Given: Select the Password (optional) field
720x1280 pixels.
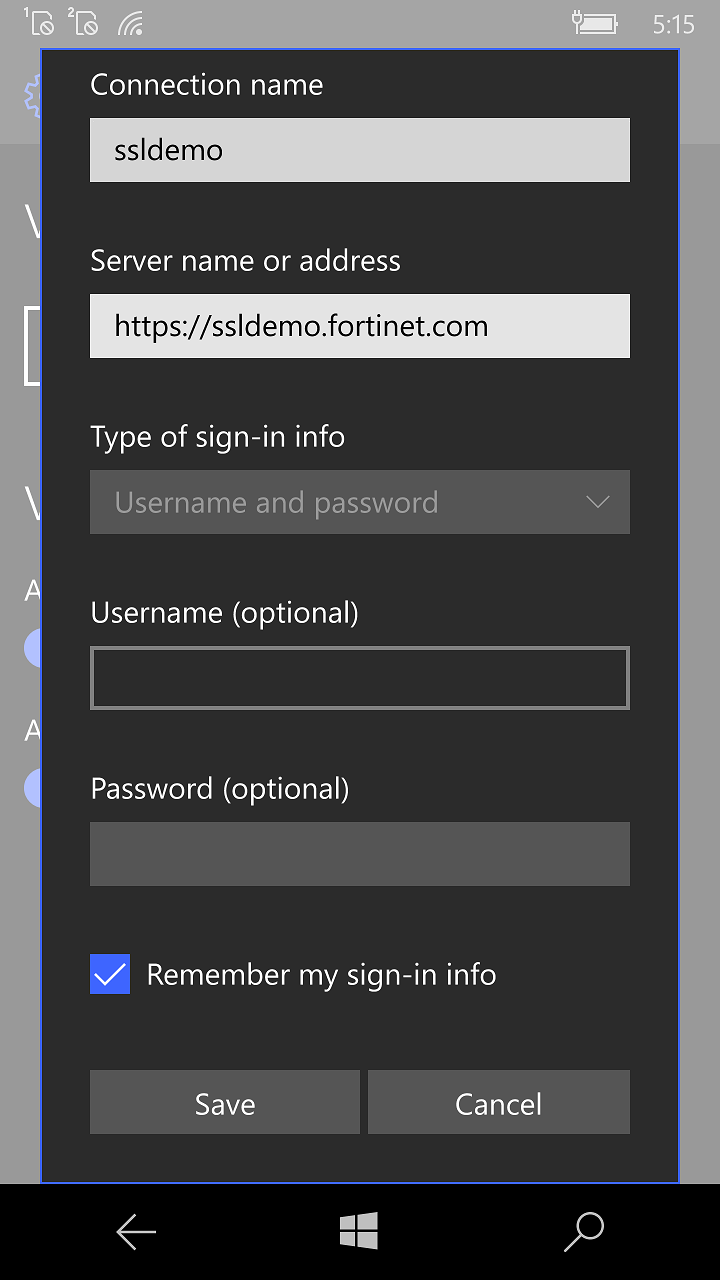Looking at the screenshot, I should (x=359, y=854).
